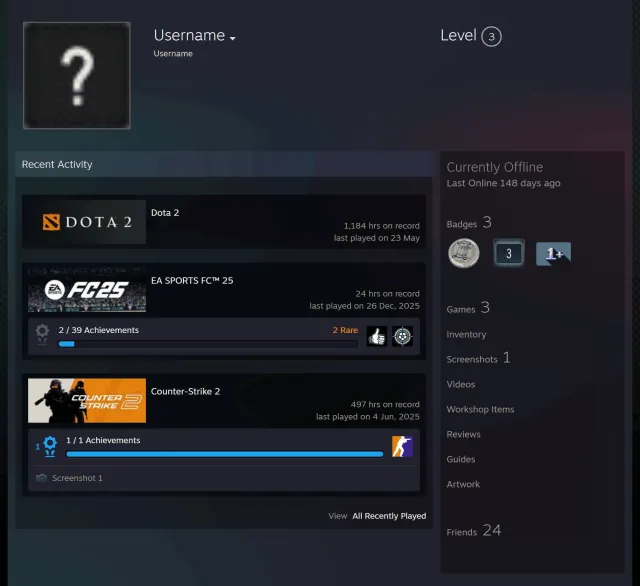Select the level 3 square badge
The width and height of the screenshot is (640, 586).
pyautogui.click(x=509, y=253)
